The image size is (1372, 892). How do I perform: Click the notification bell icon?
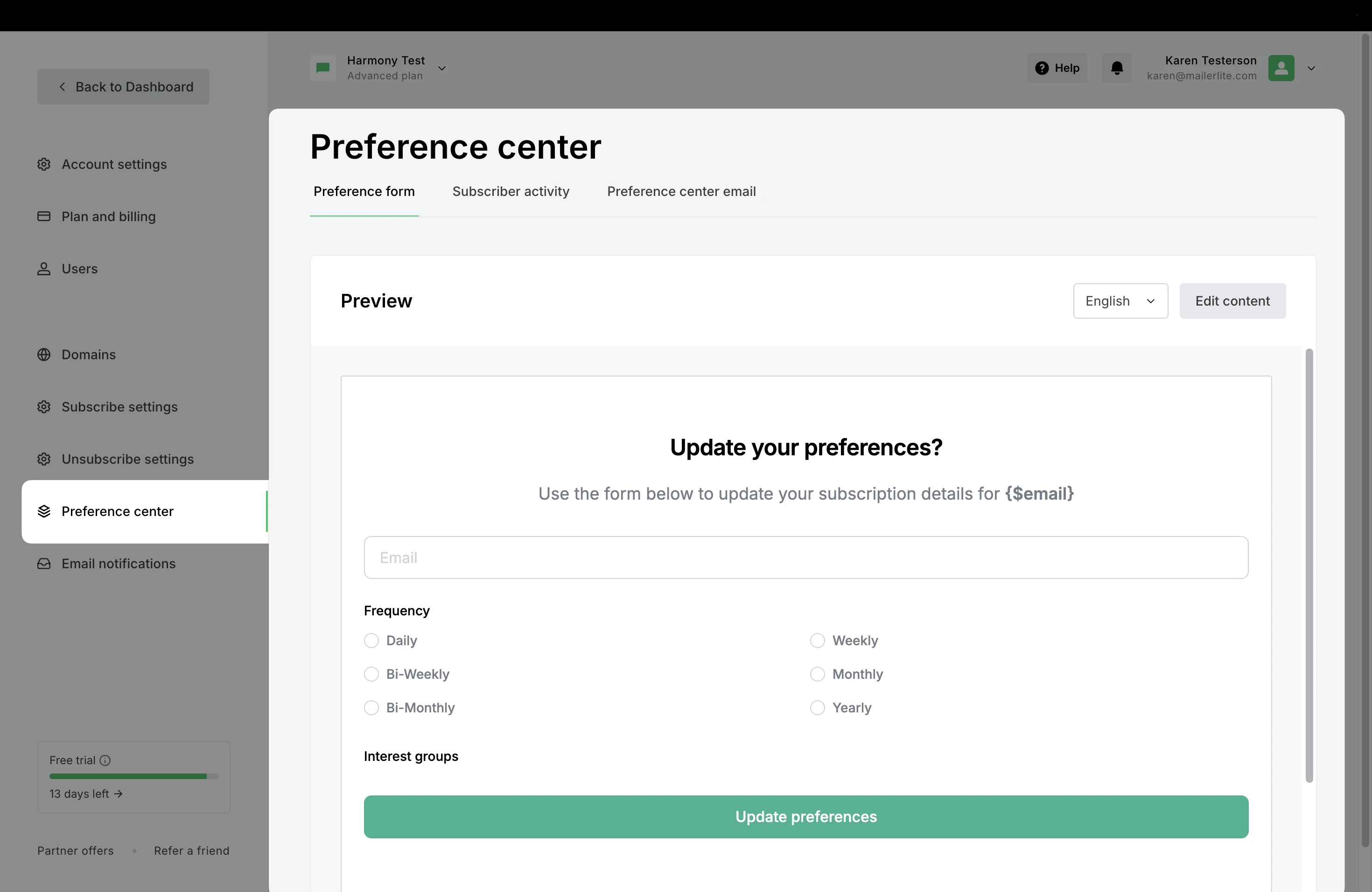click(x=1117, y=68)
